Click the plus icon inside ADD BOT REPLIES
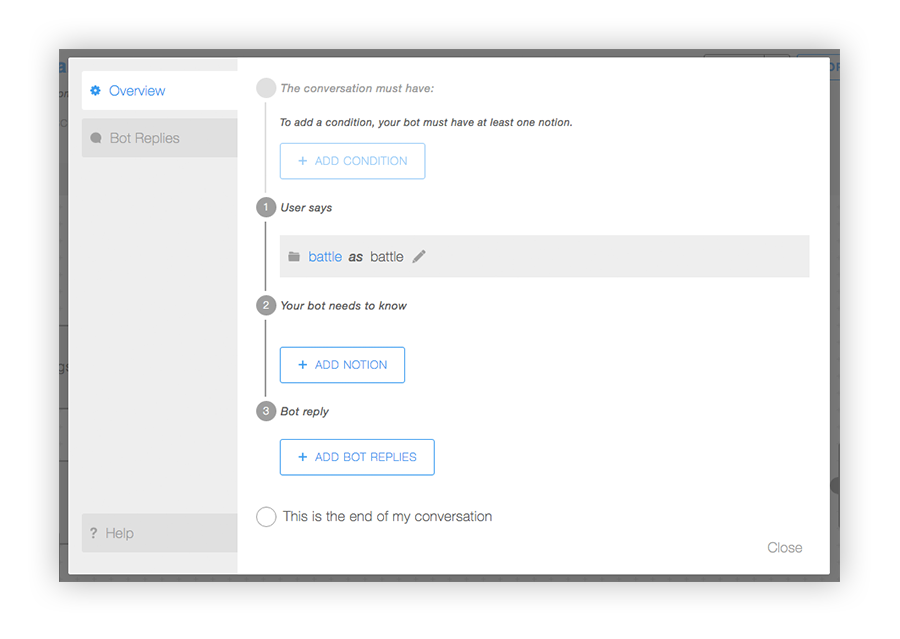This screenshot has height=639, width=900. click(x=301, y=456)
